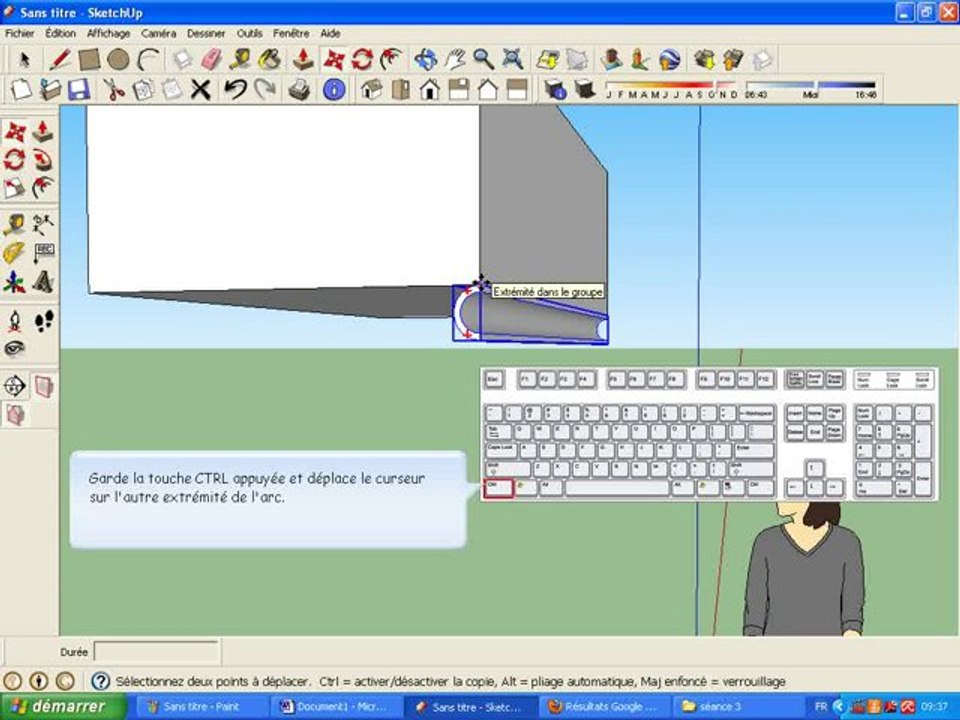Click the Zoom Extents tool
The width and height of the screenshot is (960, 720).
point(513,60)
